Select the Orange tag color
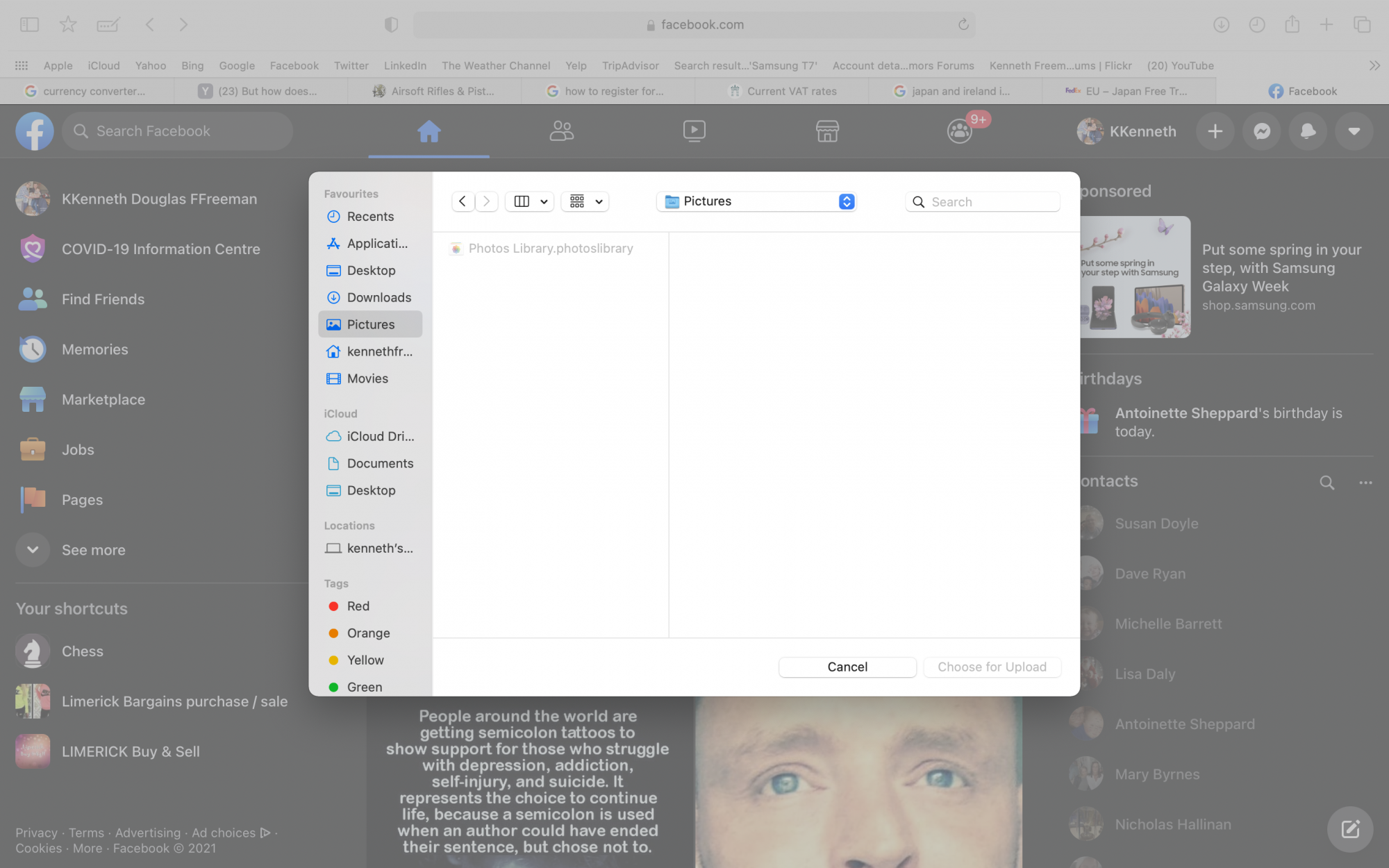The width and height of the screenshot is (1389, 868). pos(368,633)
